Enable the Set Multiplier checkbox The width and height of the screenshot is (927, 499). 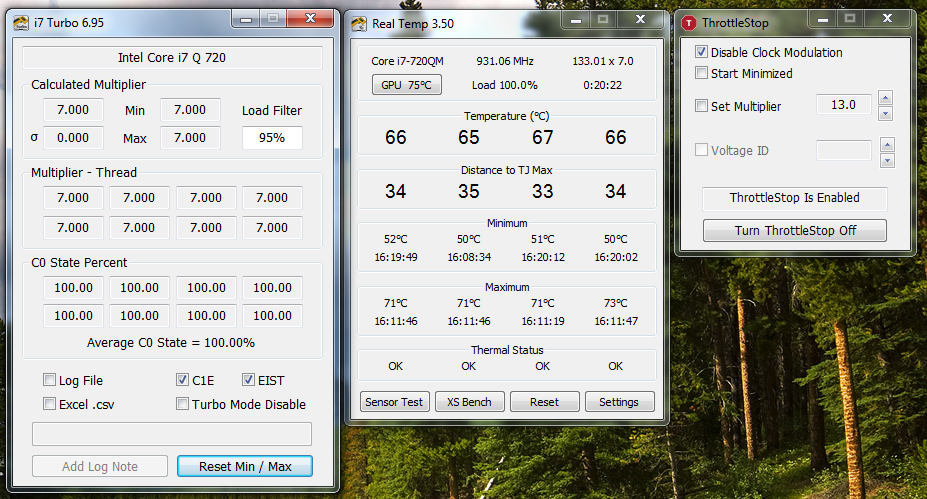tap(701, 106)
